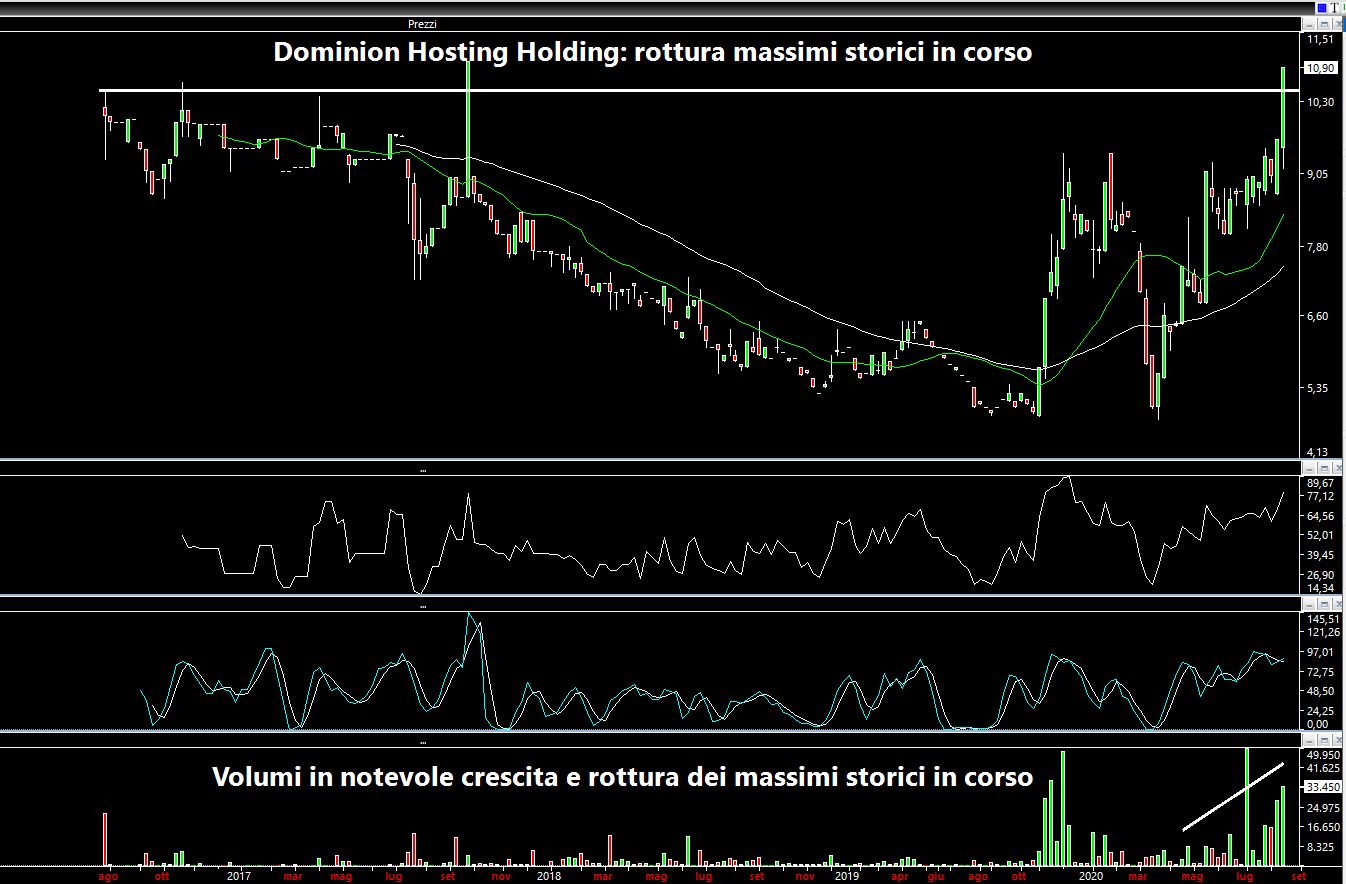This screenshot has height=884, width=1346.
Task: Click the 145,51 oscillator scale value
Action: pos(1321,619)
